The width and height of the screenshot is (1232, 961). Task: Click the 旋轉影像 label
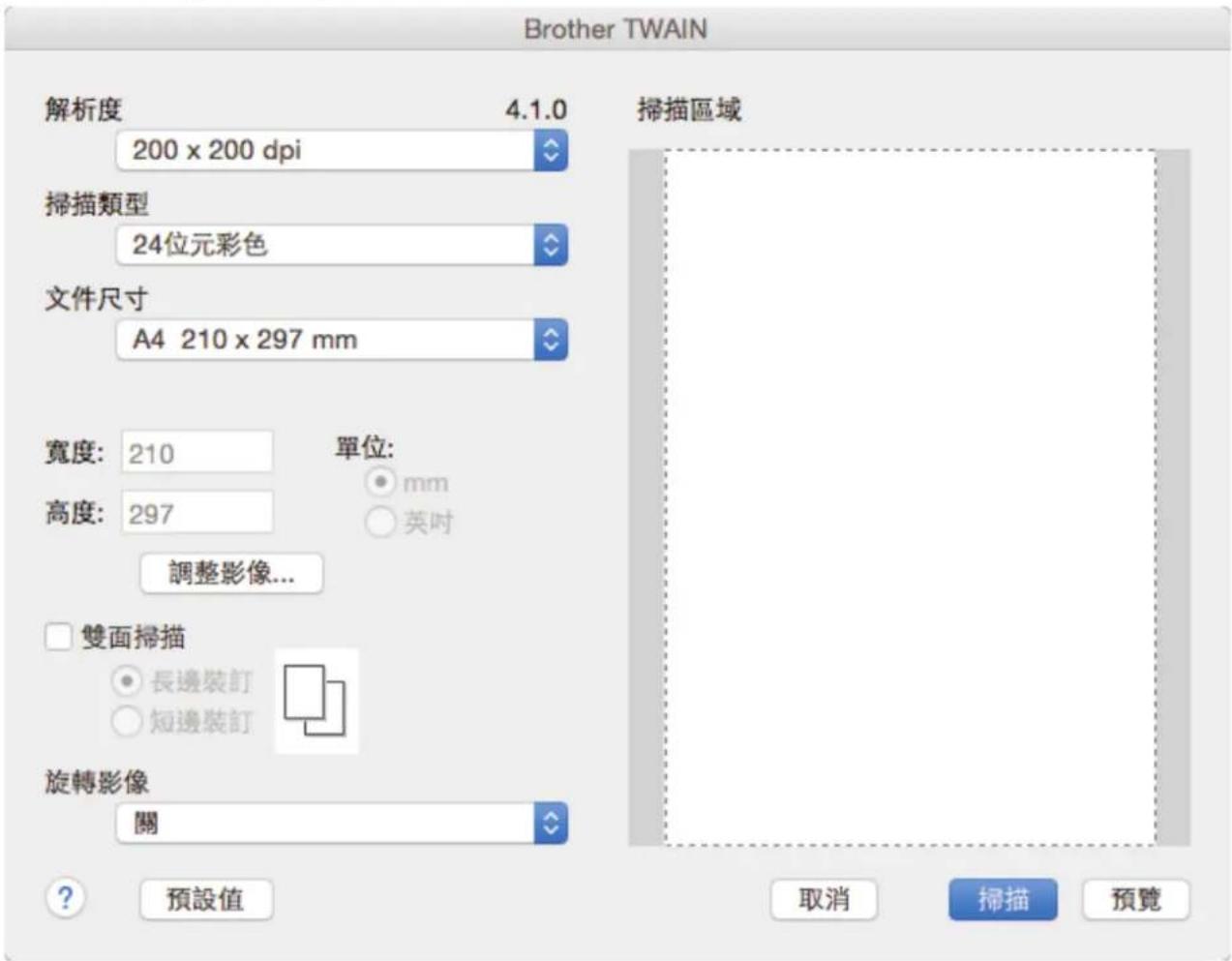pyautogui.click(x=97, y=782)
